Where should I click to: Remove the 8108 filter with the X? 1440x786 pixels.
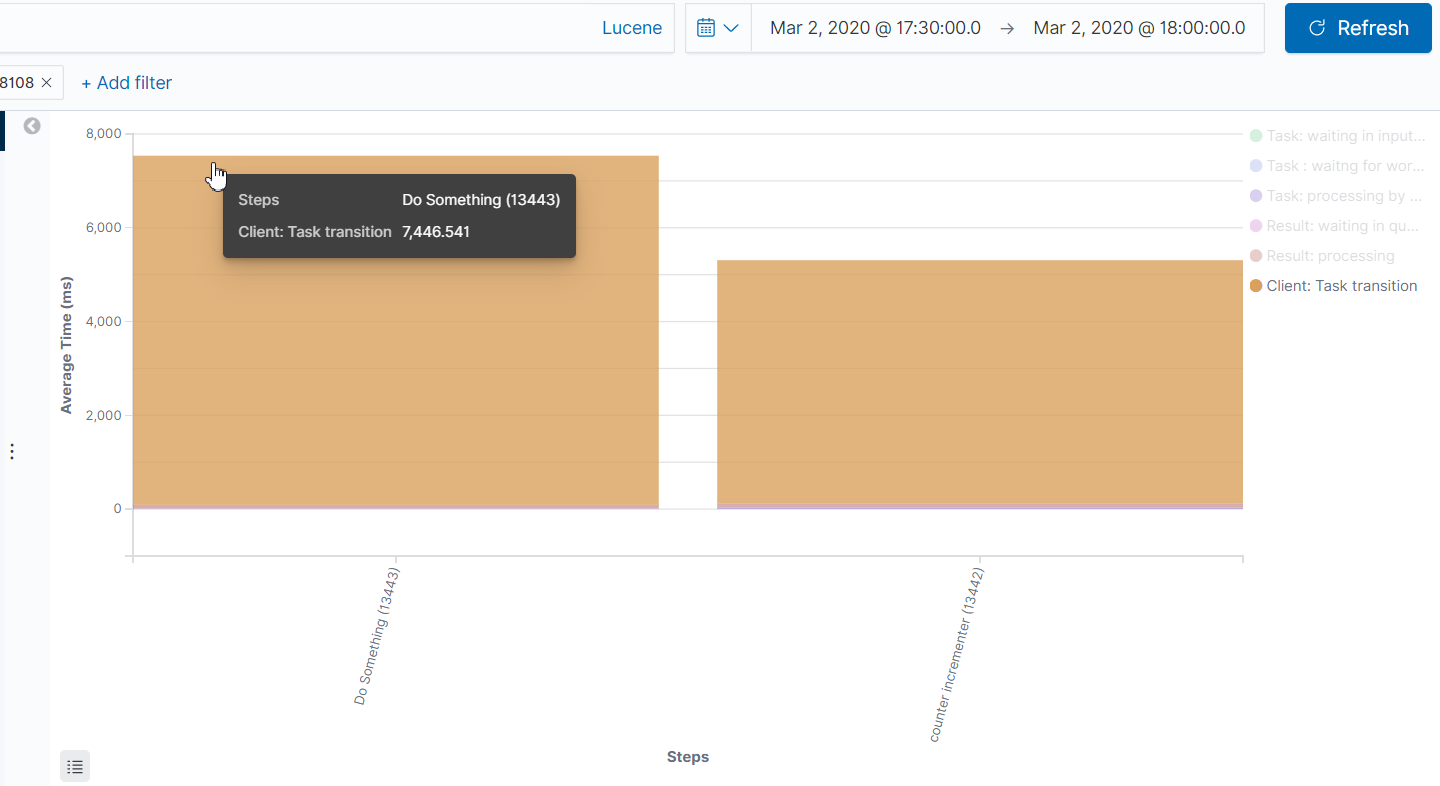coord(47,83)
